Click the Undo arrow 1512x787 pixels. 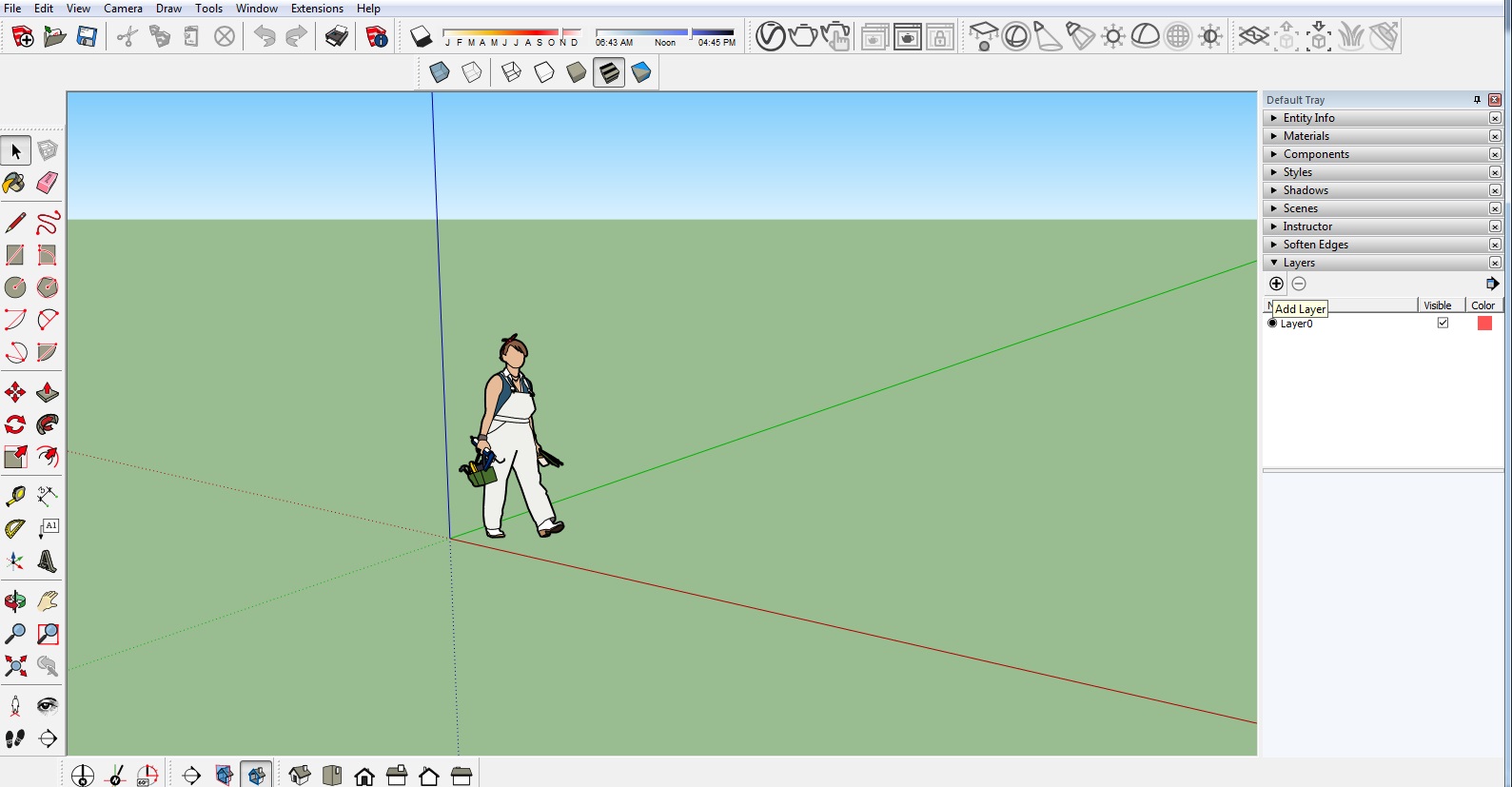tap(265, 37)
